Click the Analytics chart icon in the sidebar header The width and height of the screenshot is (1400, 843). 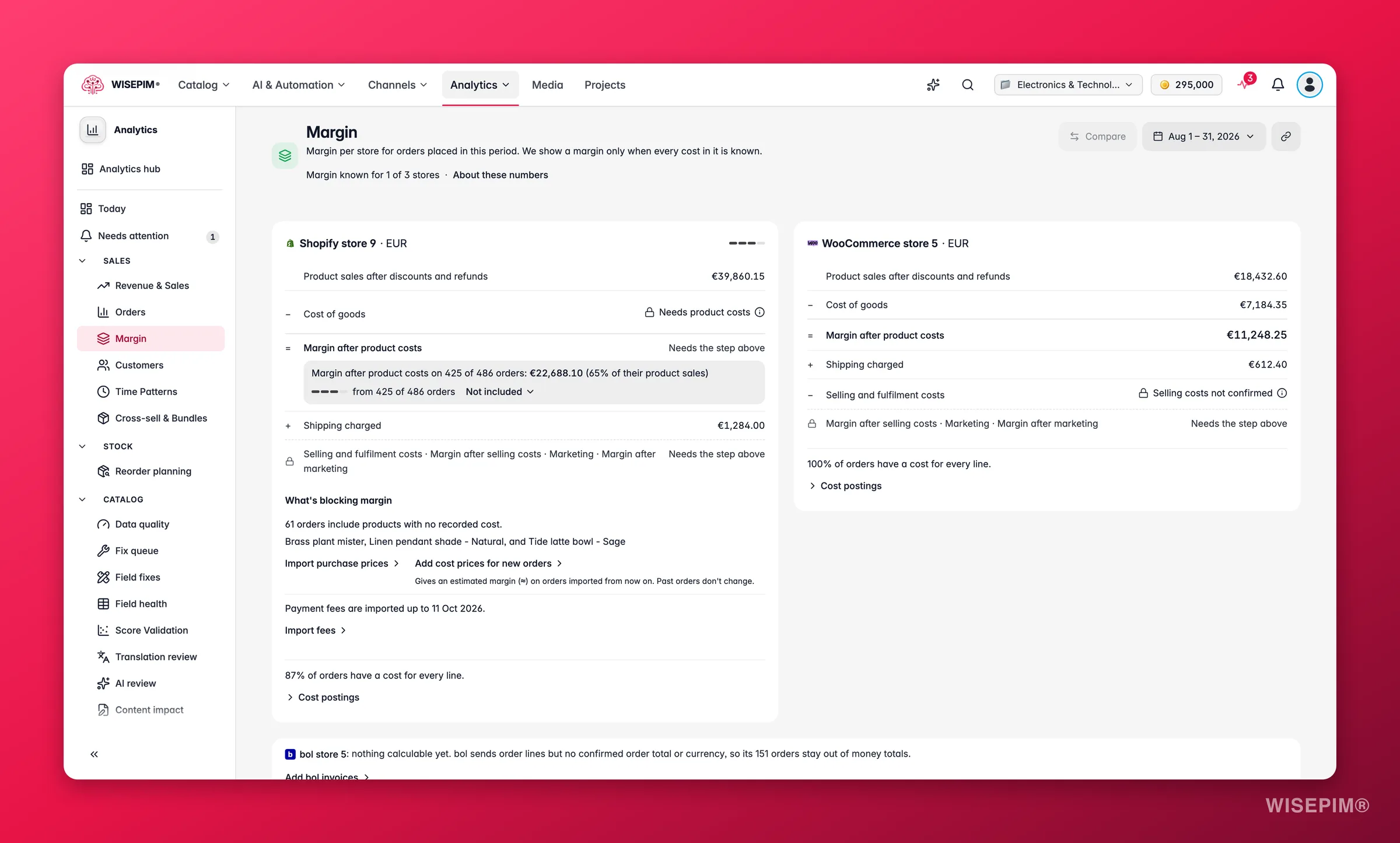(92, 130)
